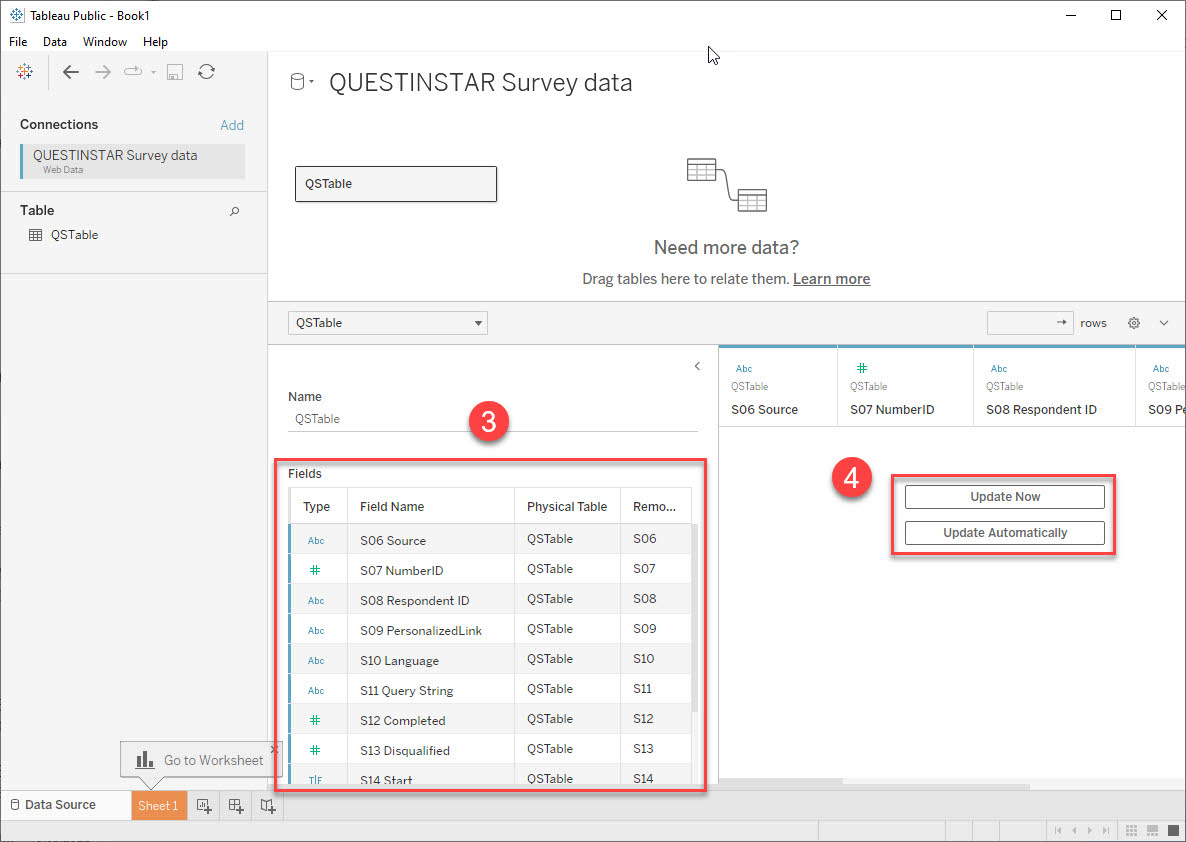Click the Tableau start page logo icon

point(25,72)
